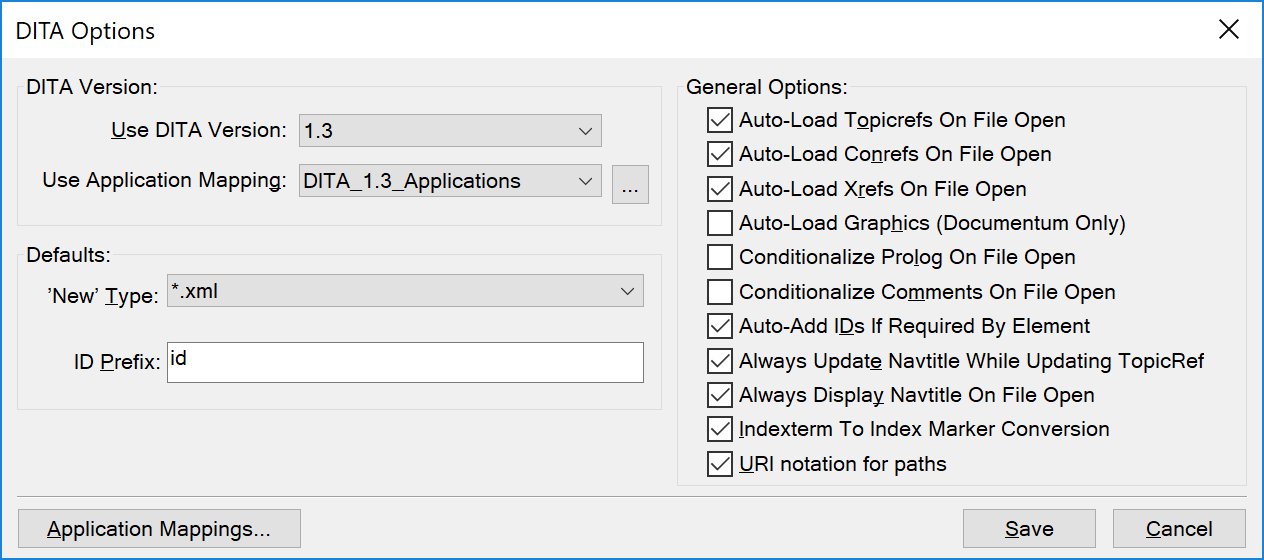Open Application Mappings dialog button
Screen dimensions: 1264x560
tap(159, 529)
